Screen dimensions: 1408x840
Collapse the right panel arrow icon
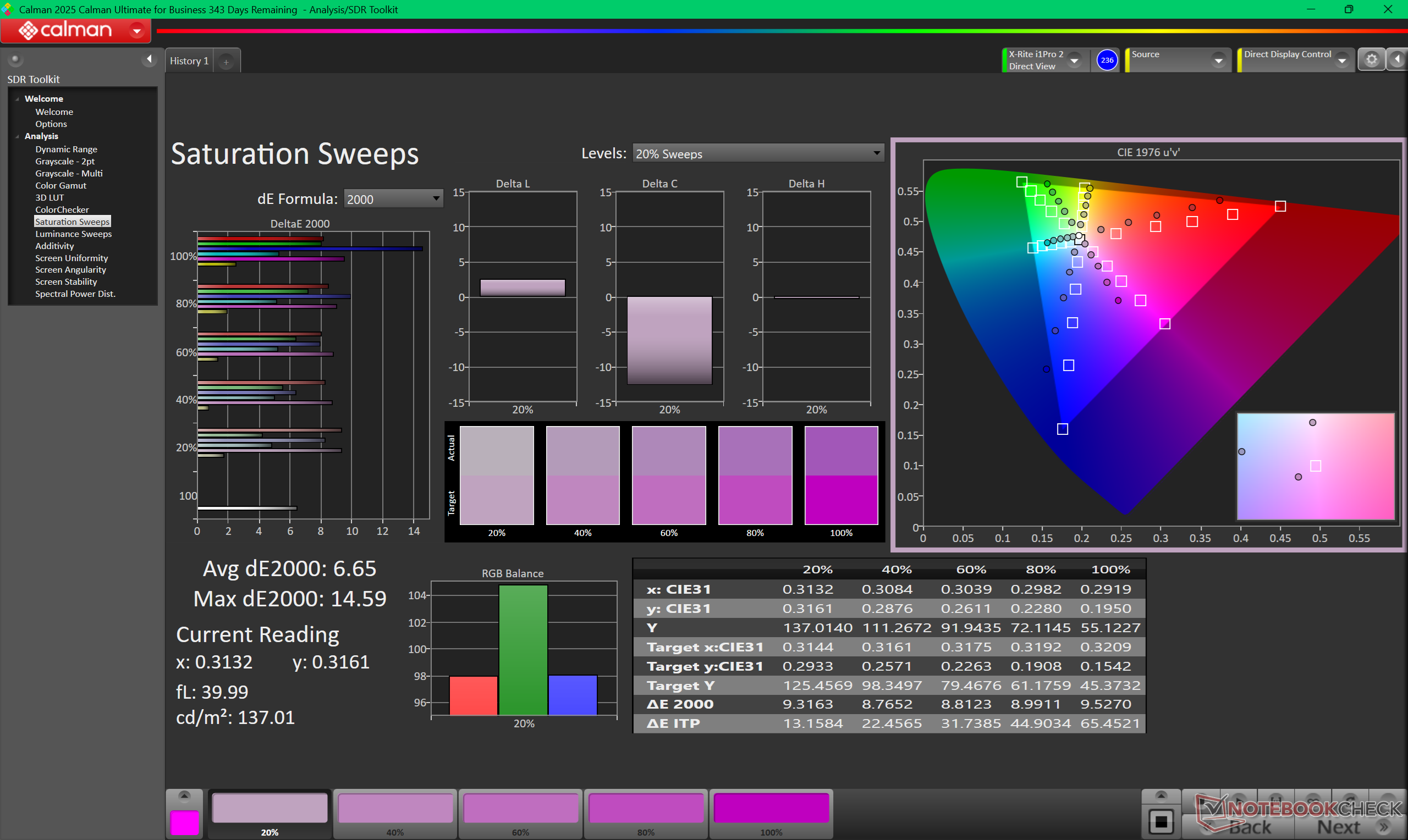coord(1397,59)
